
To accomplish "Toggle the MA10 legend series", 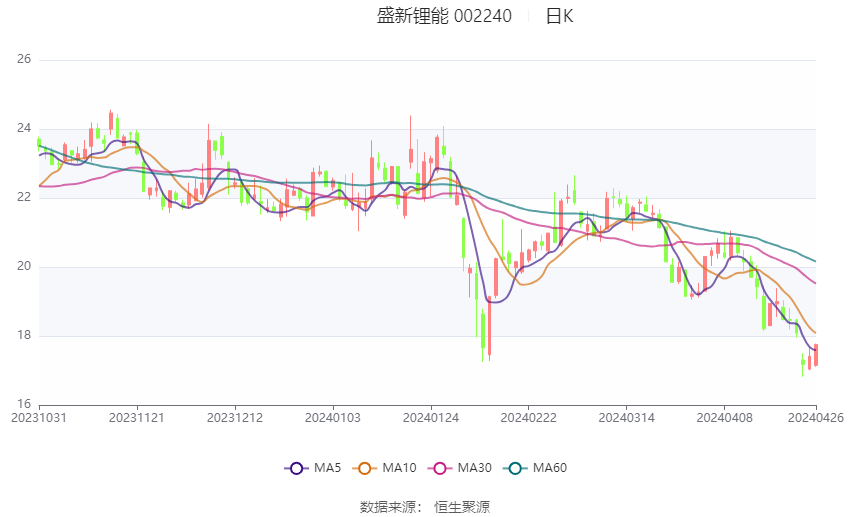I will click(384, 468).
